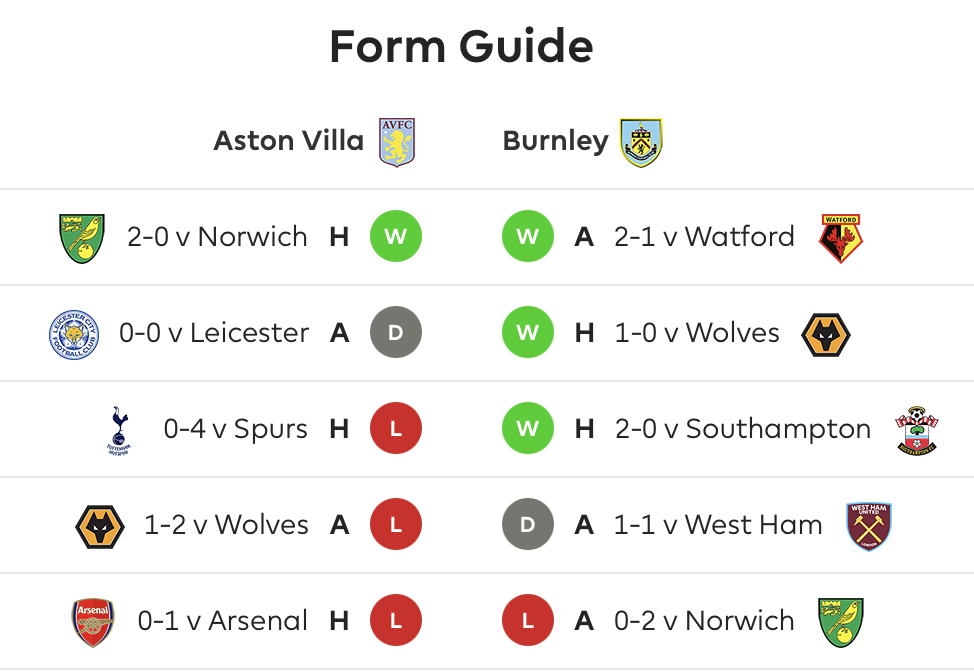The height and width of the screenshot is (672, 974).
Task: Click the Burnley team name
Action: [555, 142]
